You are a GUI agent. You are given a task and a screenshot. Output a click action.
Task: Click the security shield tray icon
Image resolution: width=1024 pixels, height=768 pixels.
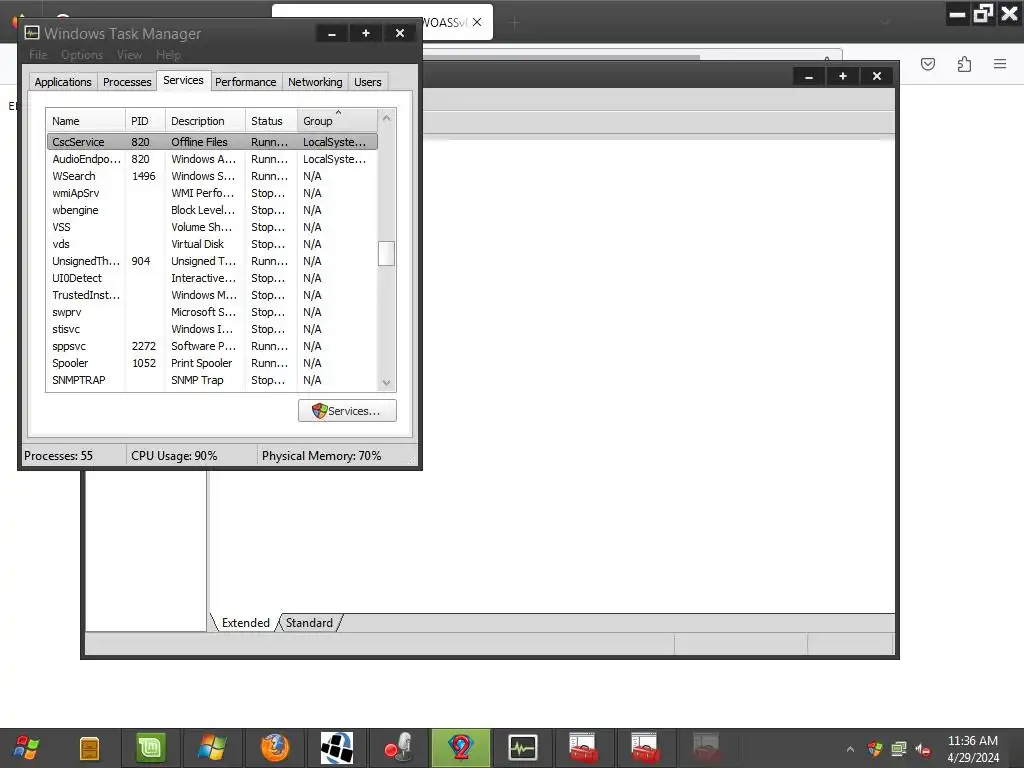click(874, 748)
